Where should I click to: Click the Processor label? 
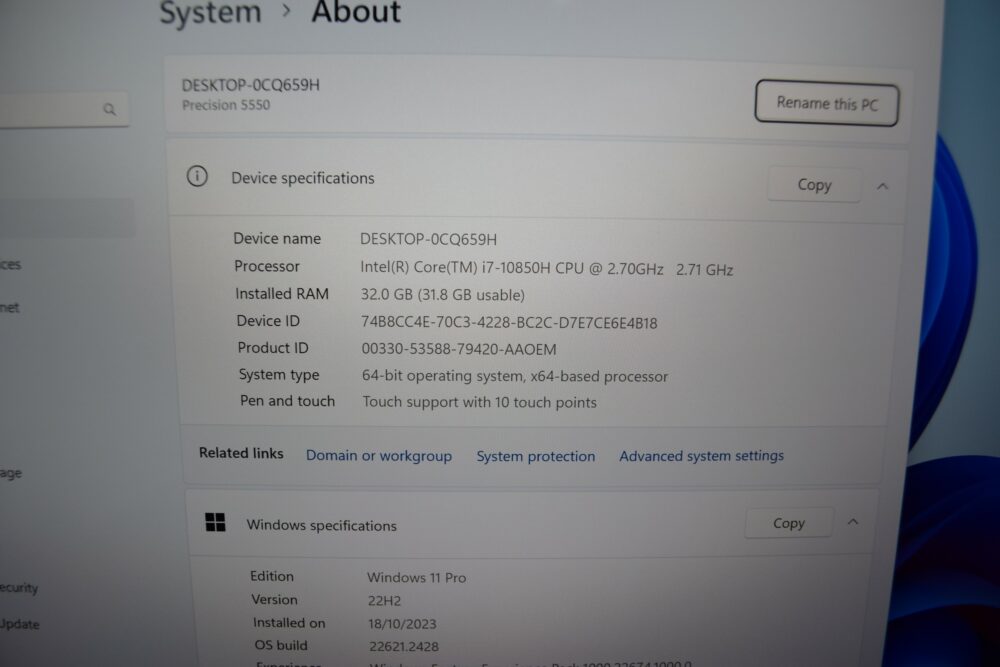coord(267,266)
